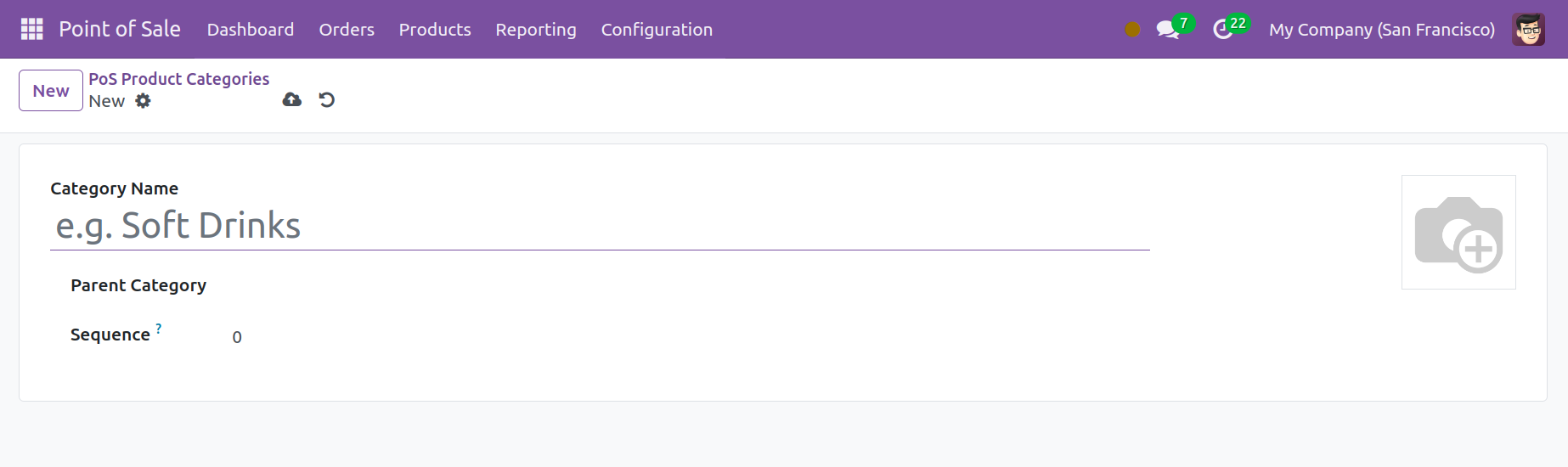Click the orange status dot indicator
Image resolution: width=1568 pixels, height=467 pixels.
(x=1132, y=30)
